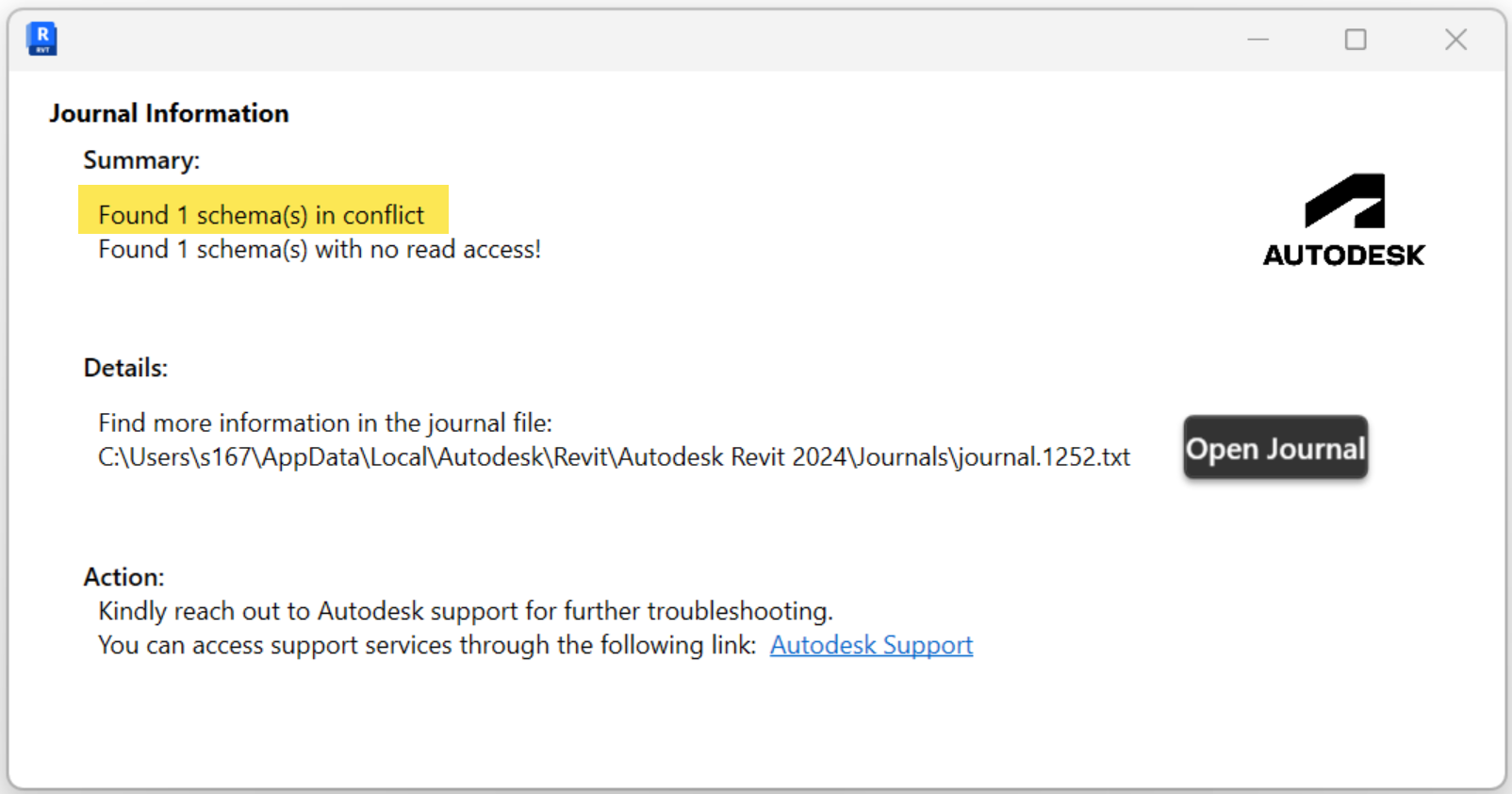The height and width of the screenshot is (794, 1512).
Task: Close the Journal Information dialog
Action: pyautogui.click(x=1456, y=40)
